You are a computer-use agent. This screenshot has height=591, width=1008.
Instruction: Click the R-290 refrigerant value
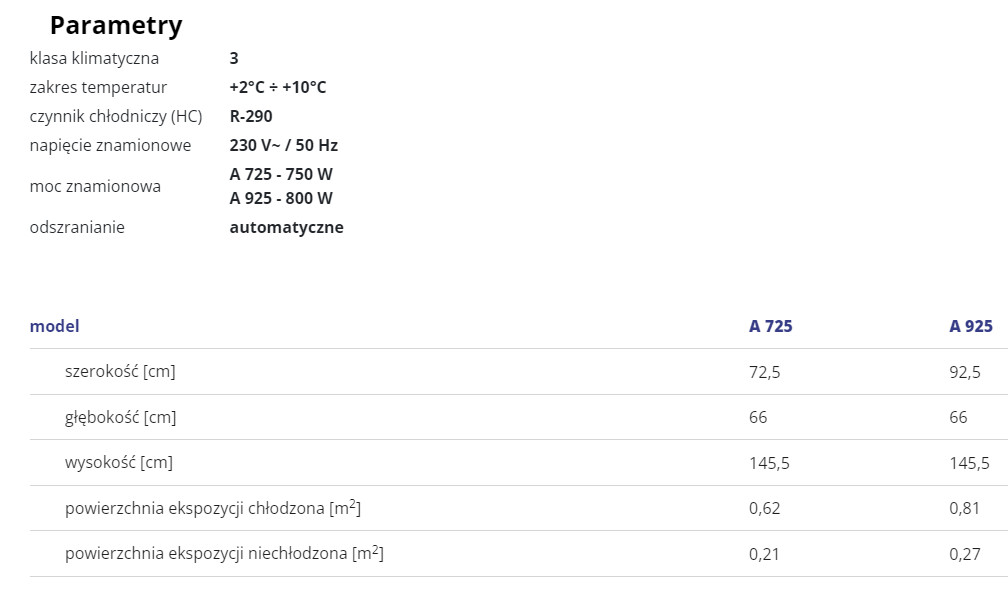pyautogui.click(x=251, y=116)
